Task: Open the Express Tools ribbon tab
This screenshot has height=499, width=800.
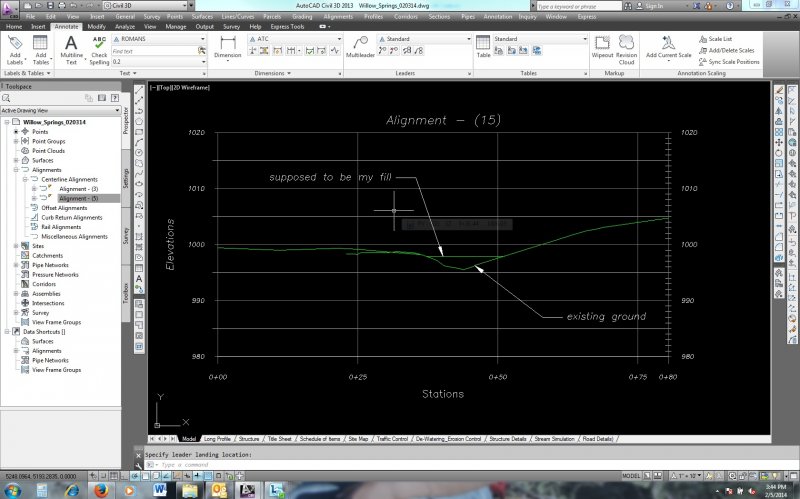Action: pos(287,27)
